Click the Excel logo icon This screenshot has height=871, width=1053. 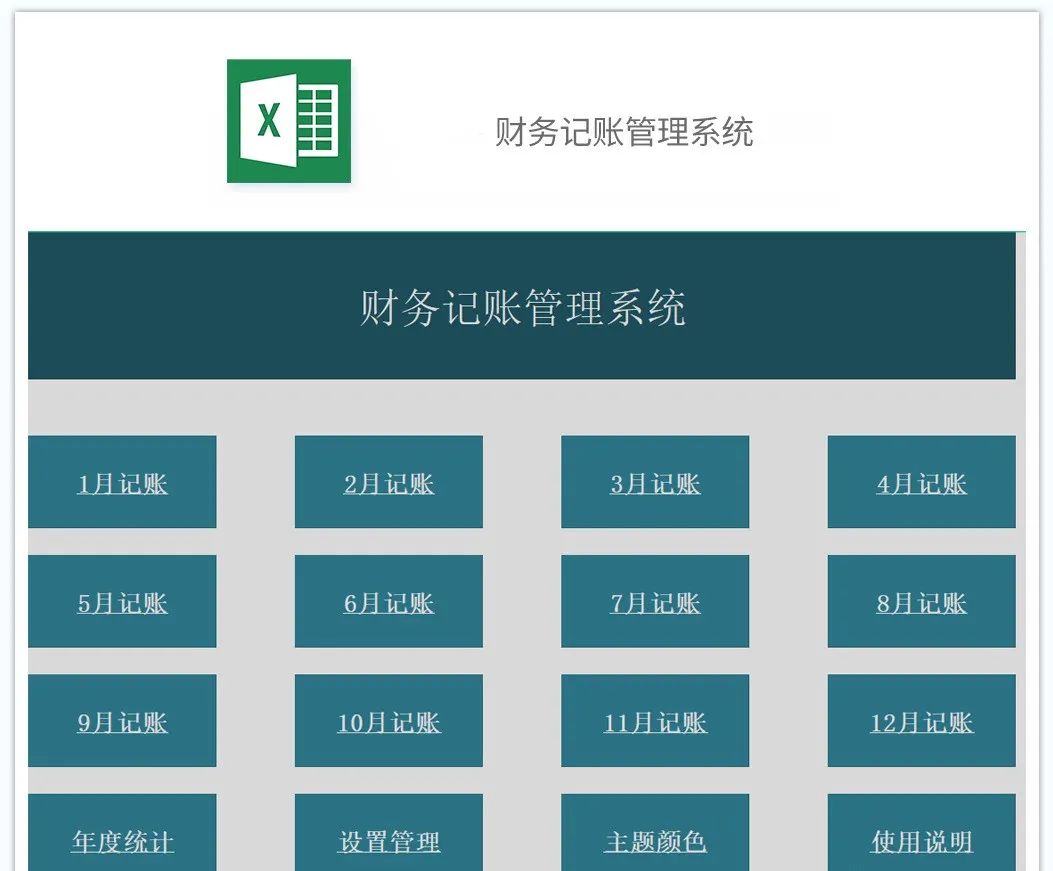pos(288,122)
